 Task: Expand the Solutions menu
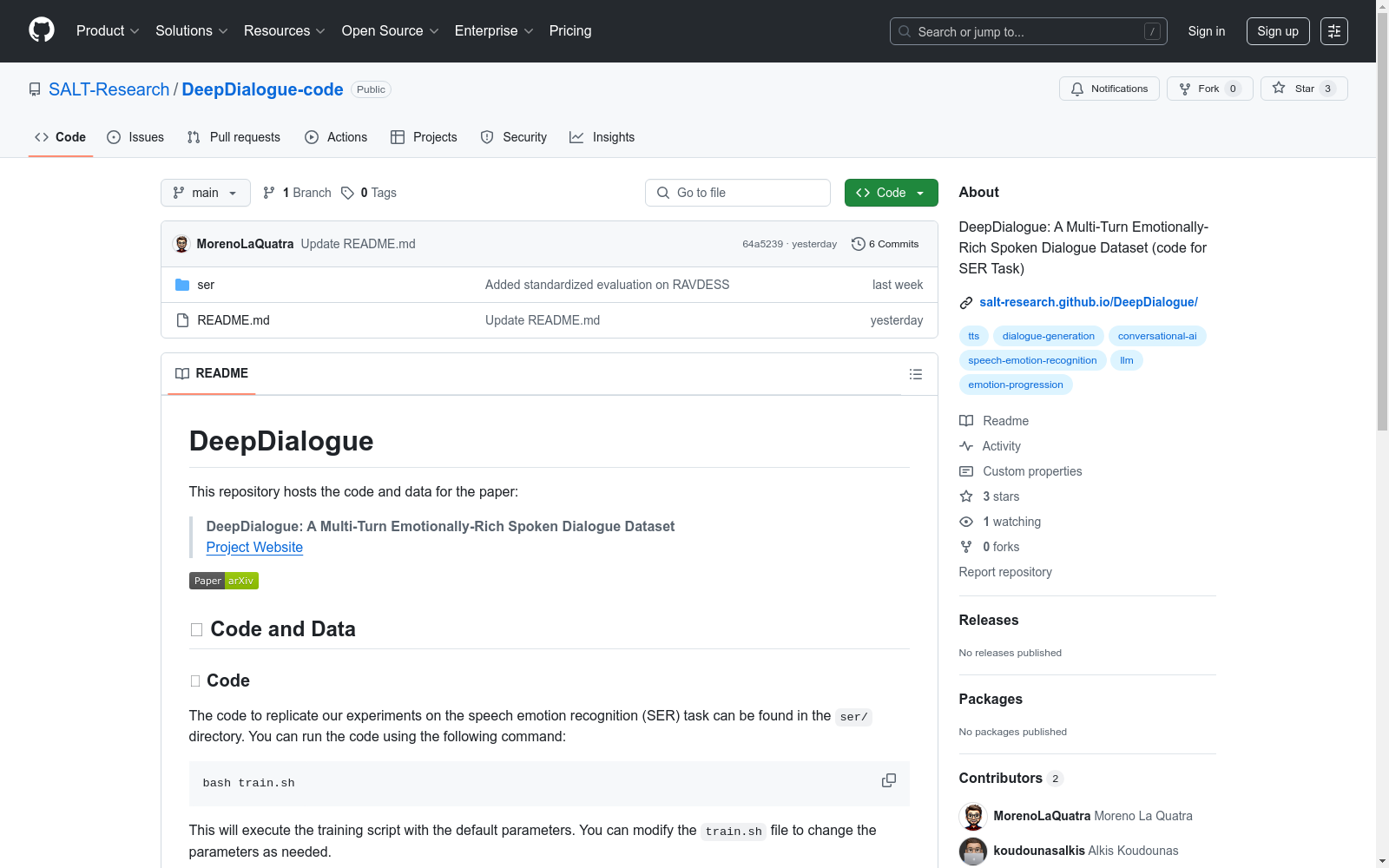click(192, 31)
